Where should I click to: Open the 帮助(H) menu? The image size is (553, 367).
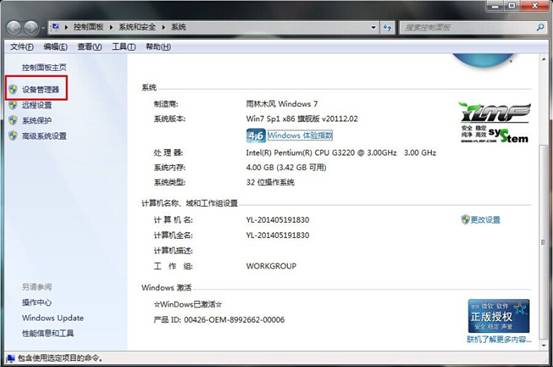click(x=158, y=47)
